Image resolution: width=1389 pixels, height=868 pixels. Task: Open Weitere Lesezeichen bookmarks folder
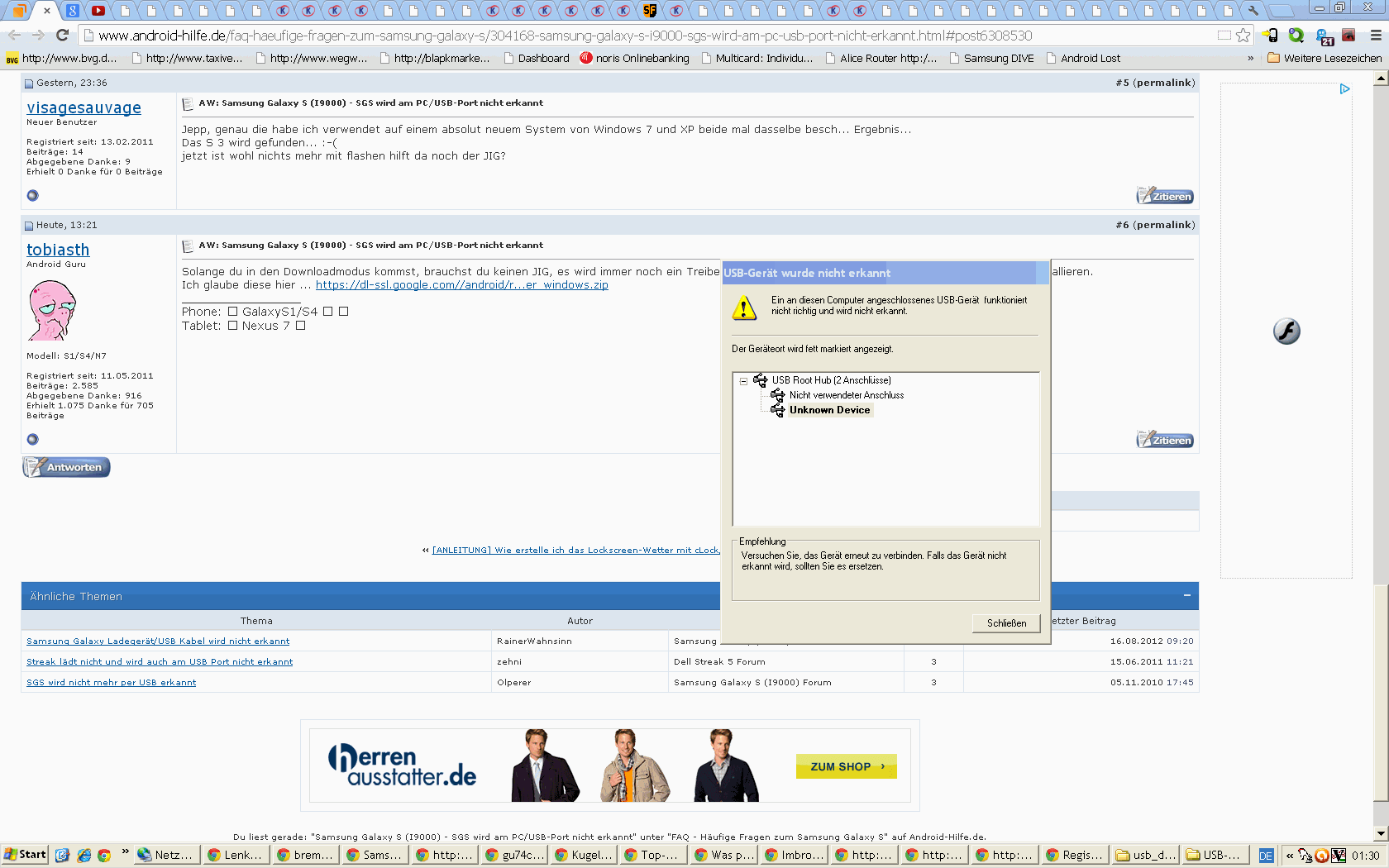(x=1324, y=58)
